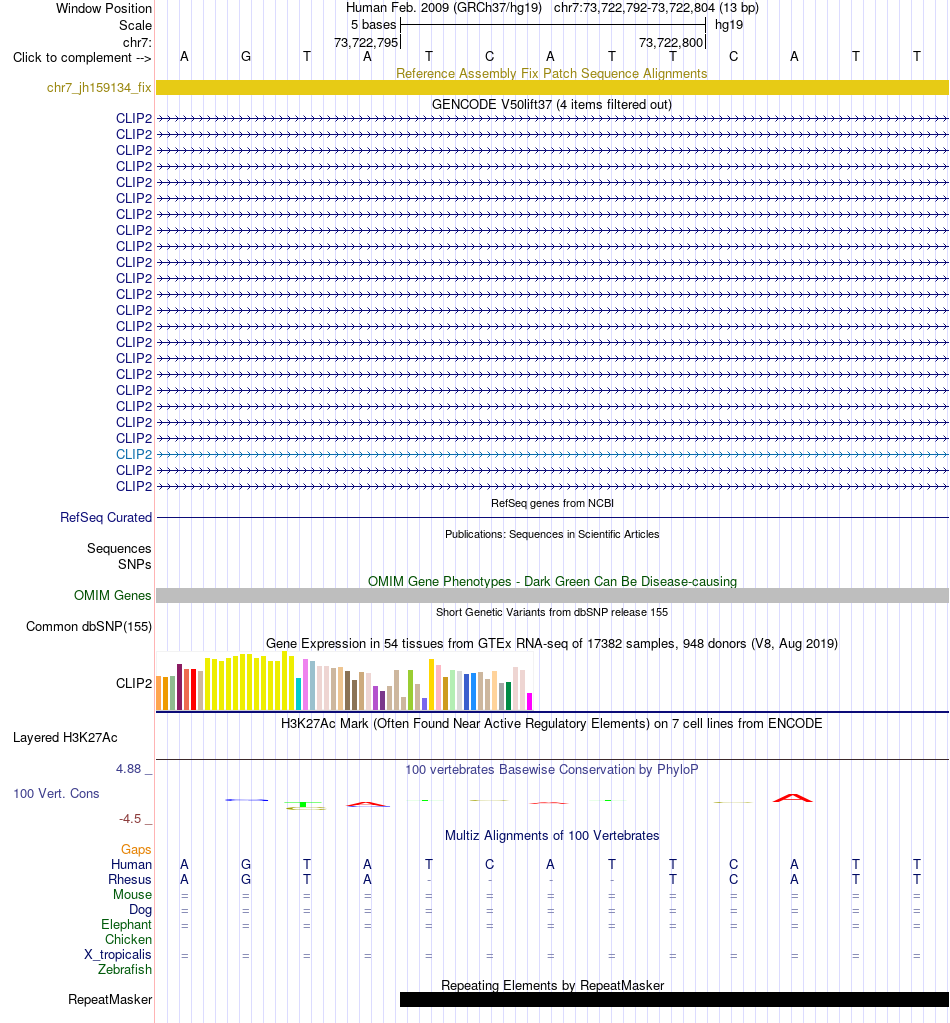Select the gray OMIM Genes bar
950x1023 pixels.
[x=552, y=596]
